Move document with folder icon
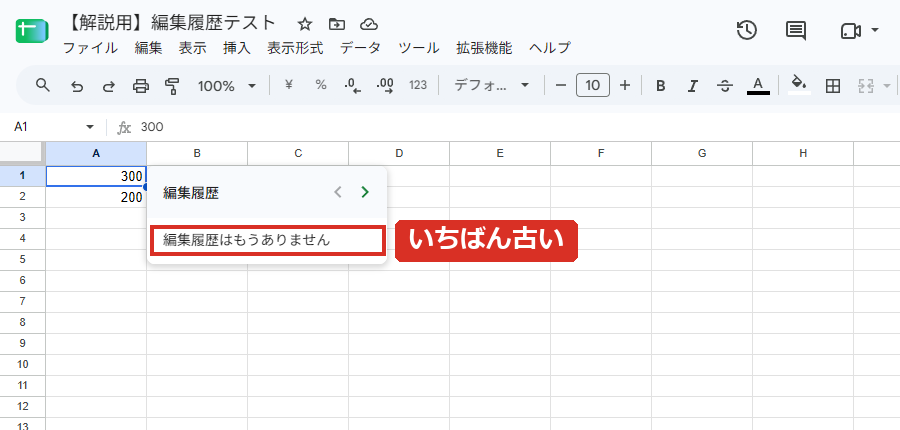The height and width of the screenshot is (430, 900). [336, 24]
